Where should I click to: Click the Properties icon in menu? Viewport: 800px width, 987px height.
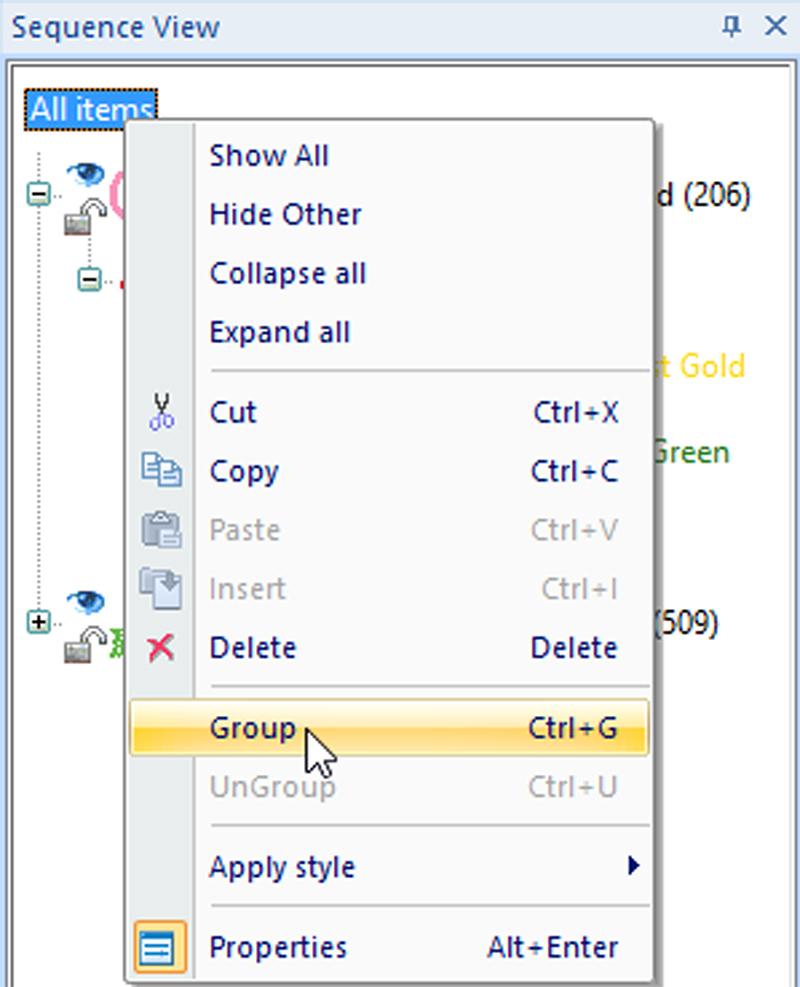point(160,947)
